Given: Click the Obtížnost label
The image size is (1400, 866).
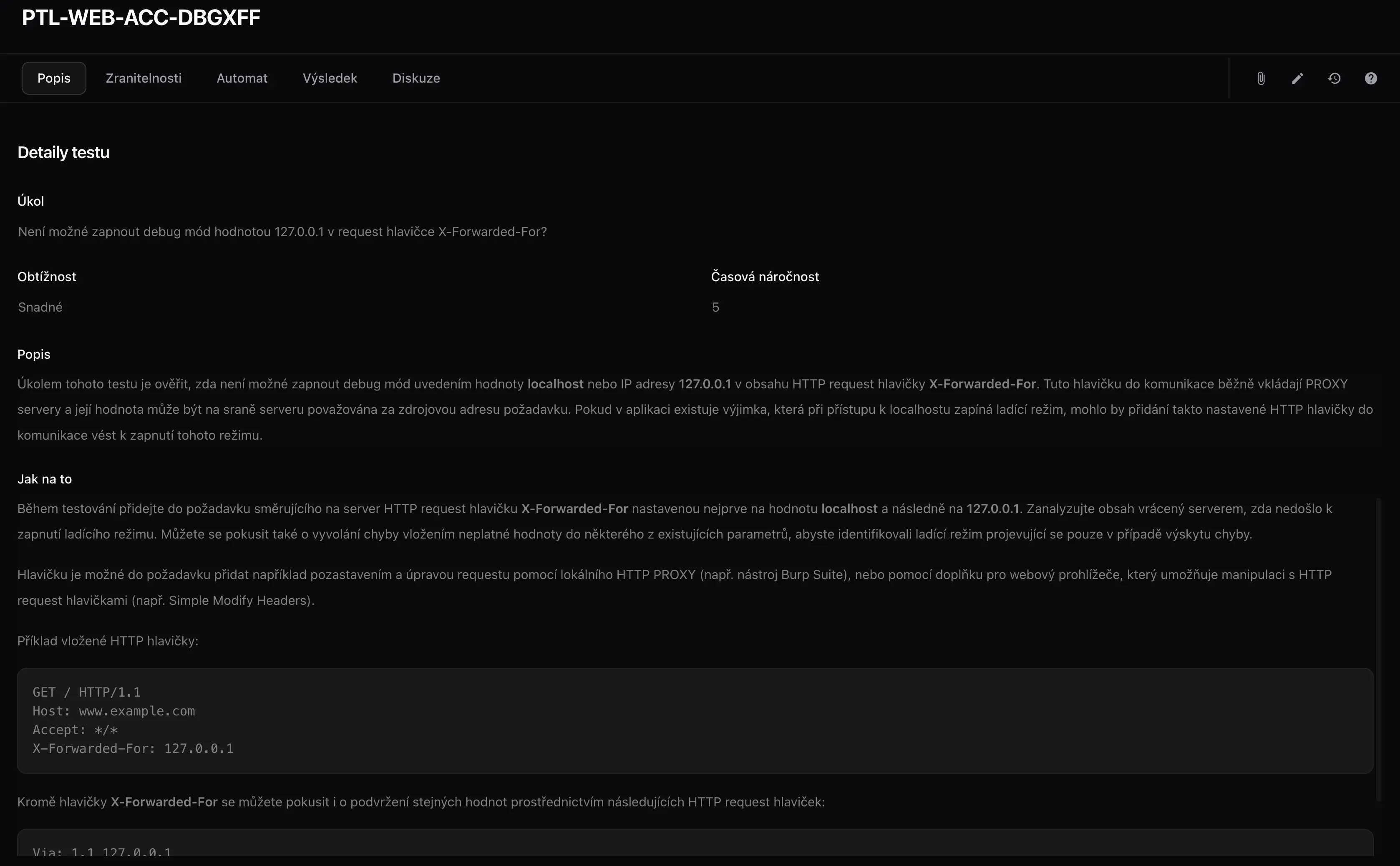Looking at the screenshot, I should pos(47,277).
